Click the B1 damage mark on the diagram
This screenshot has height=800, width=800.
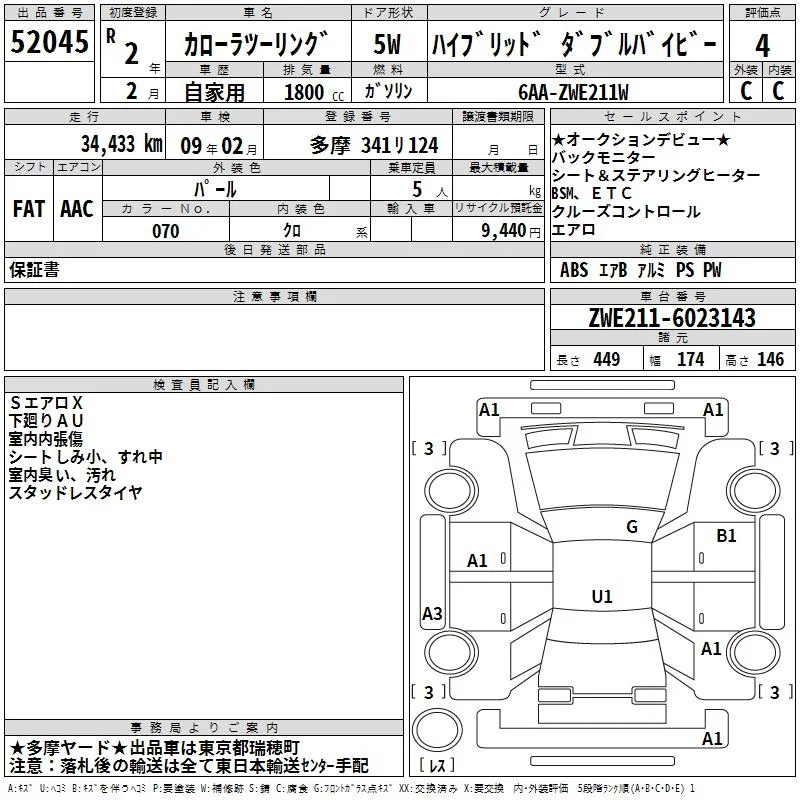[726, 536]
